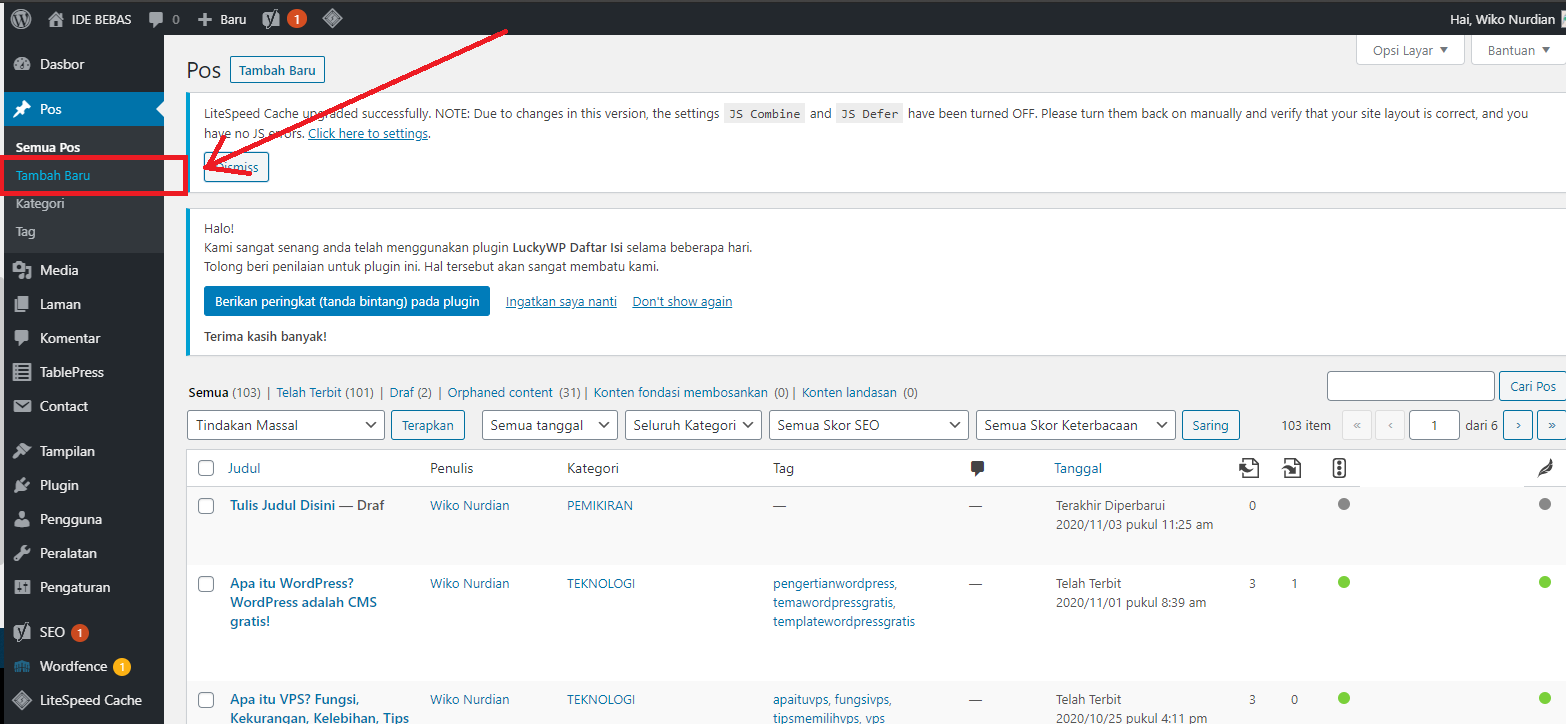Click the SEO score traffic-light column icon
Image resolution: width=1566 pixels, height=724 pixels.
(1340, 468)
